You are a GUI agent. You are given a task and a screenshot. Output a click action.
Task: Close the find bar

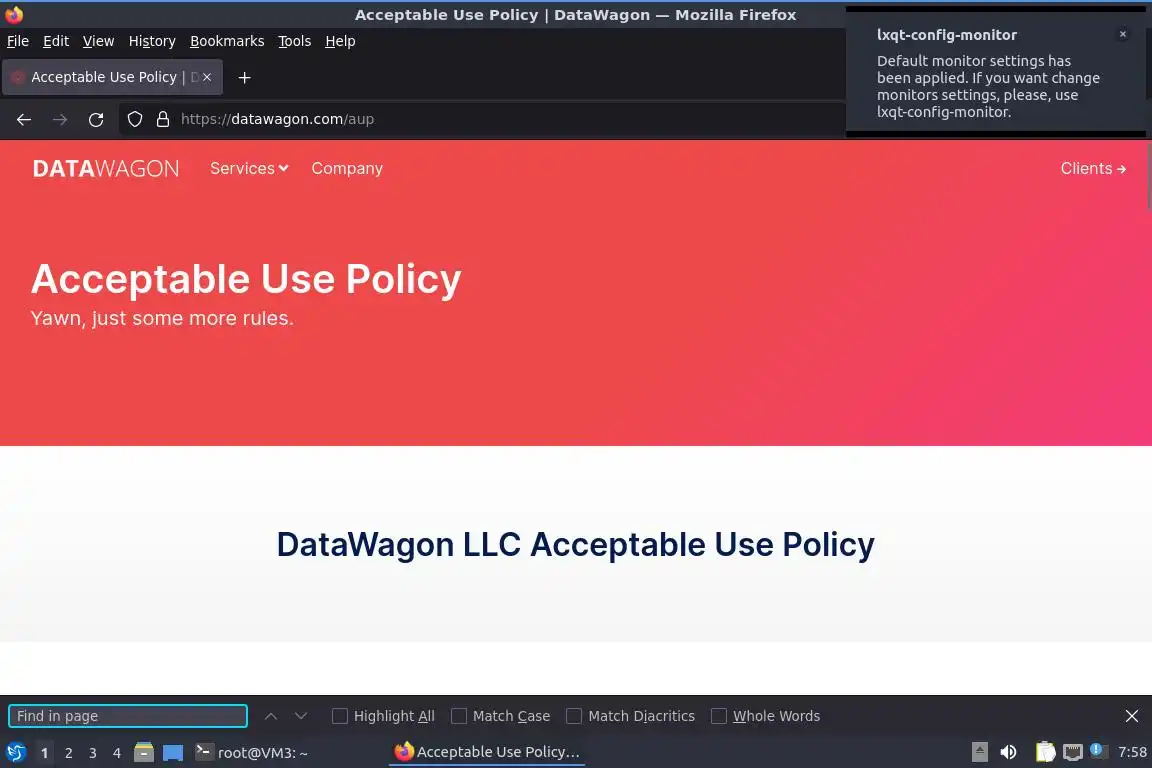pyautogui.click(x=1131, y=716)
